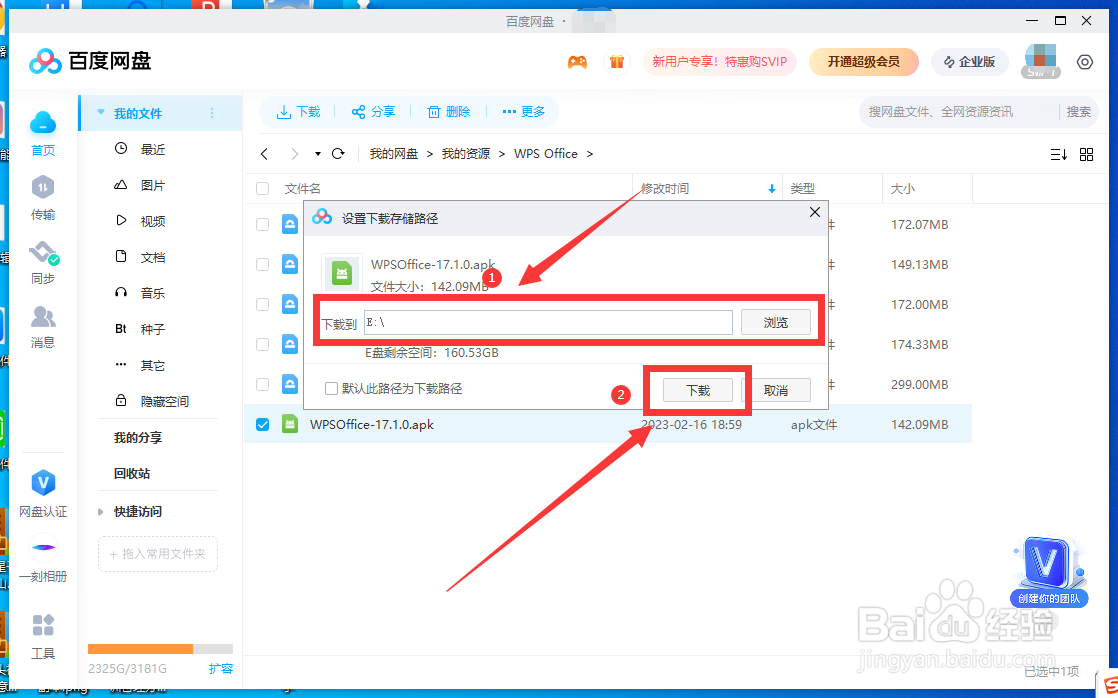
Task: Click the 删除 delete toolbar button
Action: [449, 112]
